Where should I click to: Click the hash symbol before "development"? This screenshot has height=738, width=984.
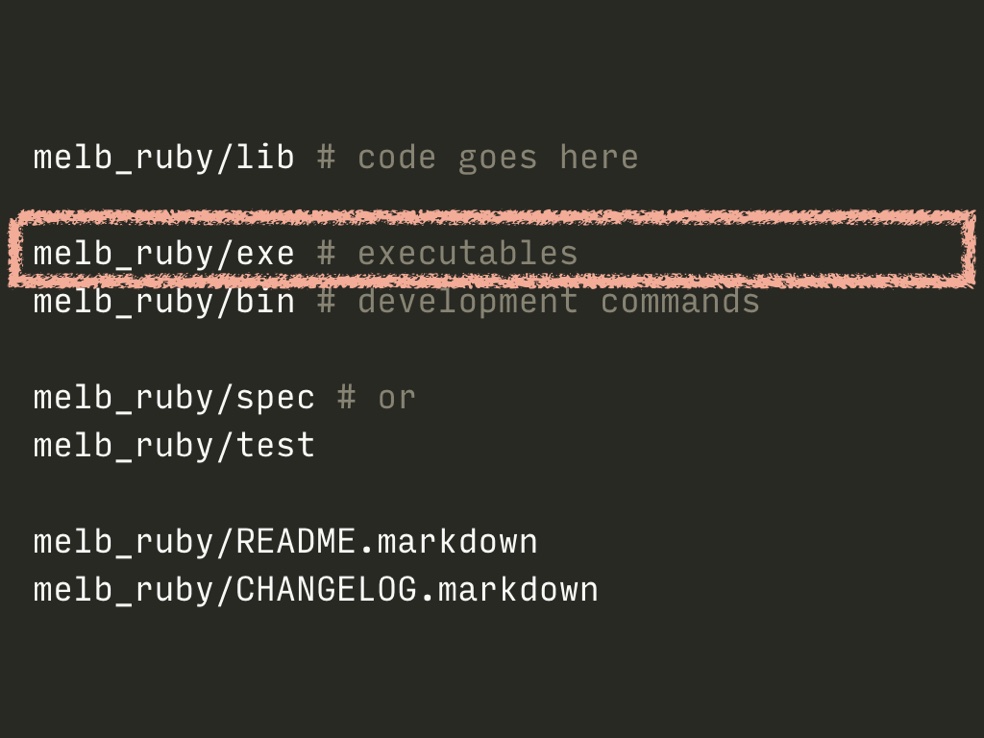[326, 302]
